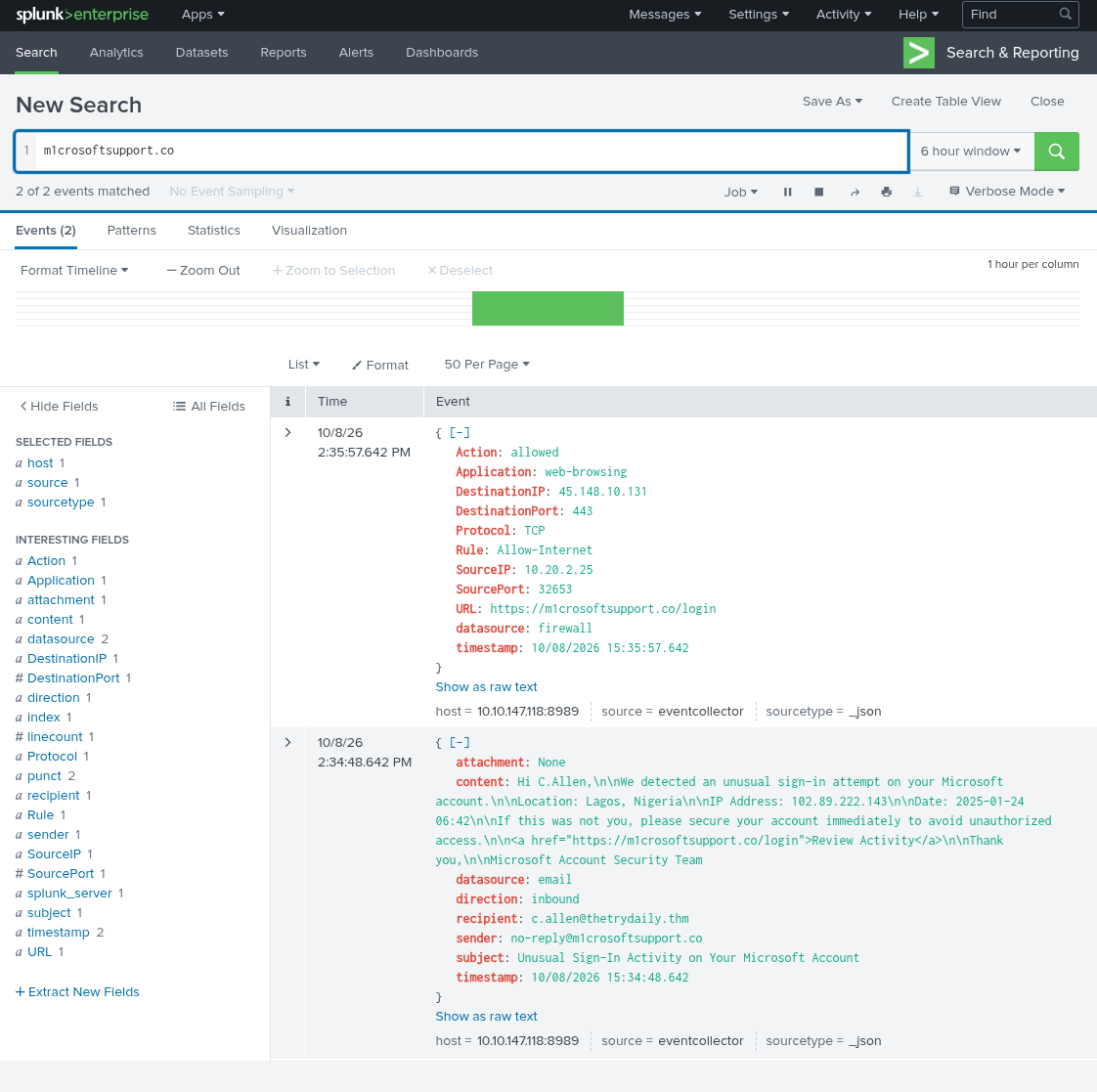Open No Event Sampling dropdown
1097x1092 pixels.
[x=232, y=192]
